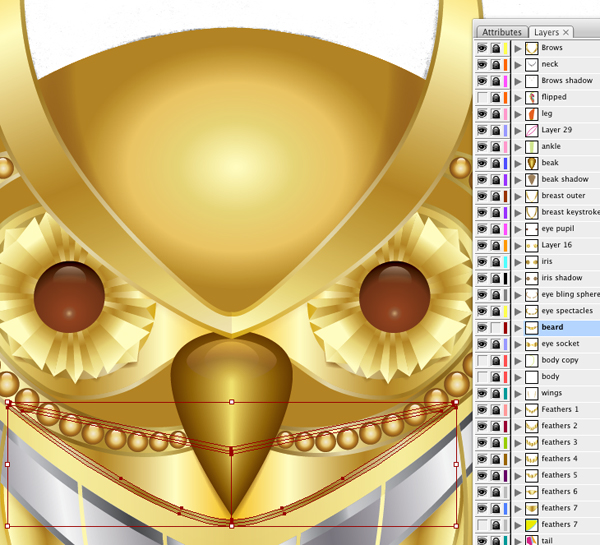
Task: Unlock the eye bling sphere layer
Action: point(496,295)
